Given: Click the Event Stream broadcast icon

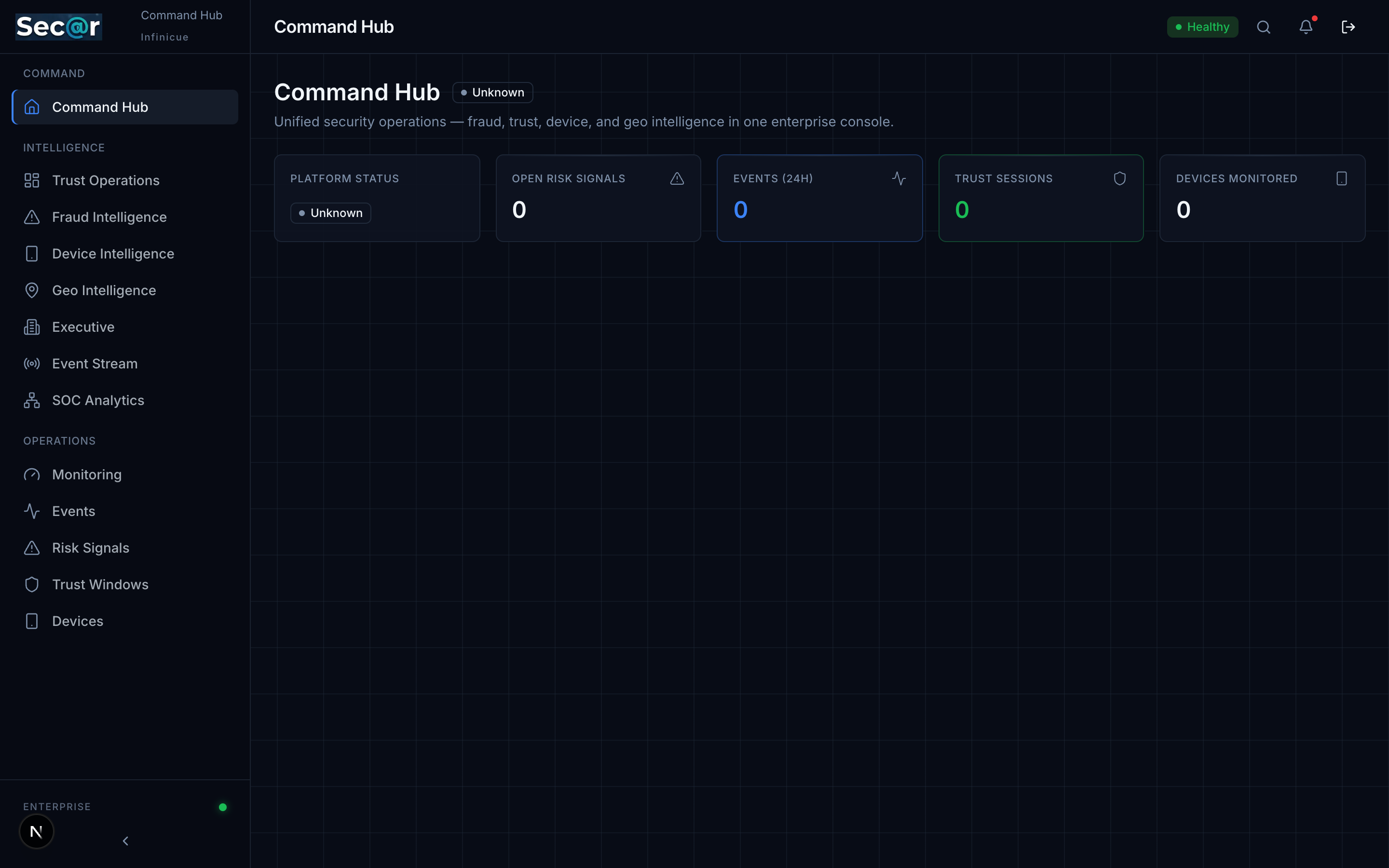Looking at the screenshot, I should pos(32,364).
